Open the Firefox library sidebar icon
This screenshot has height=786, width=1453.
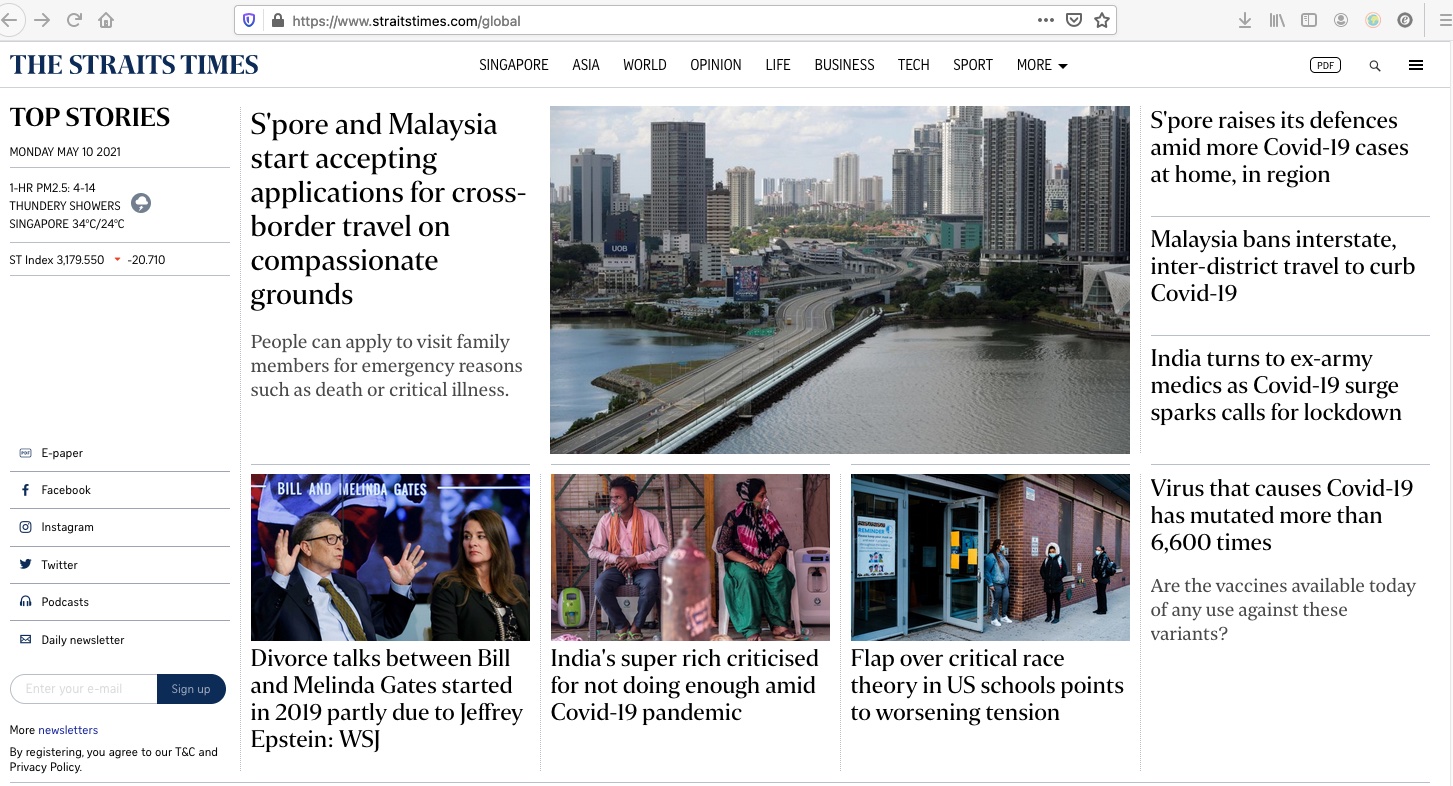tap(1277, 20)
